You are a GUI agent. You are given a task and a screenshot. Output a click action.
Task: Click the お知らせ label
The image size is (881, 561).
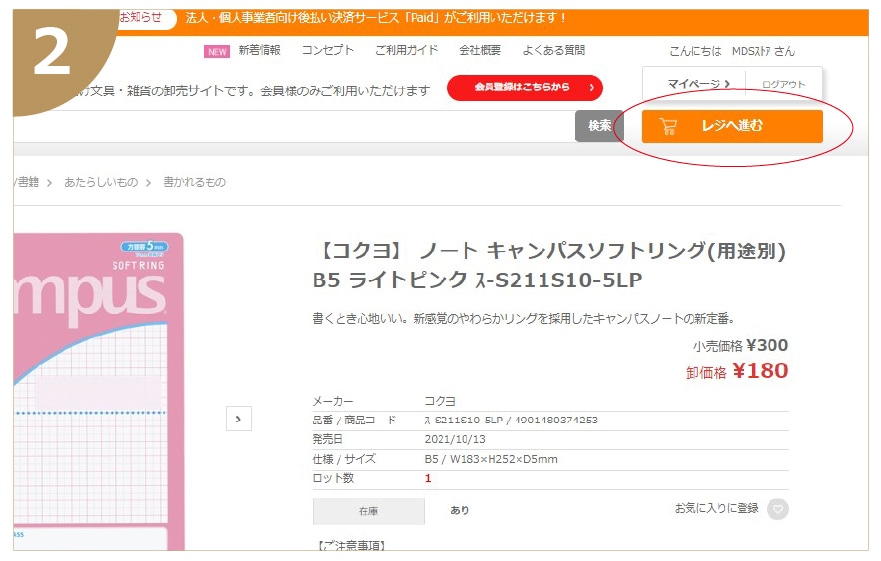coord(140,17)
